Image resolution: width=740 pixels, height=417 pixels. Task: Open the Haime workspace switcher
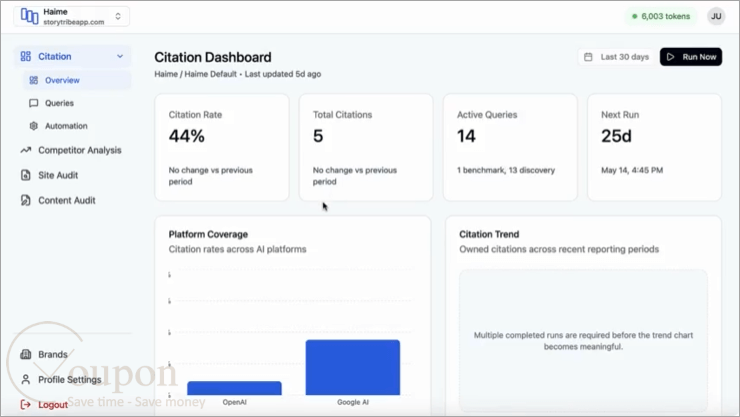point(72,17)
